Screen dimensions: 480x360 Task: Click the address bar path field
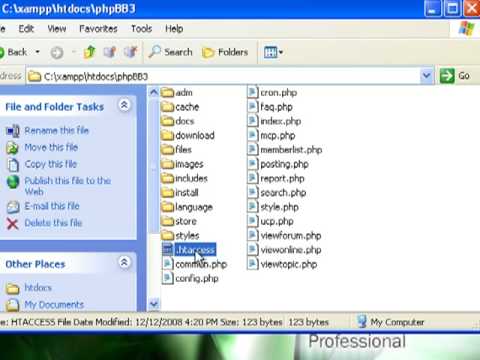click(x=223, y=76)
